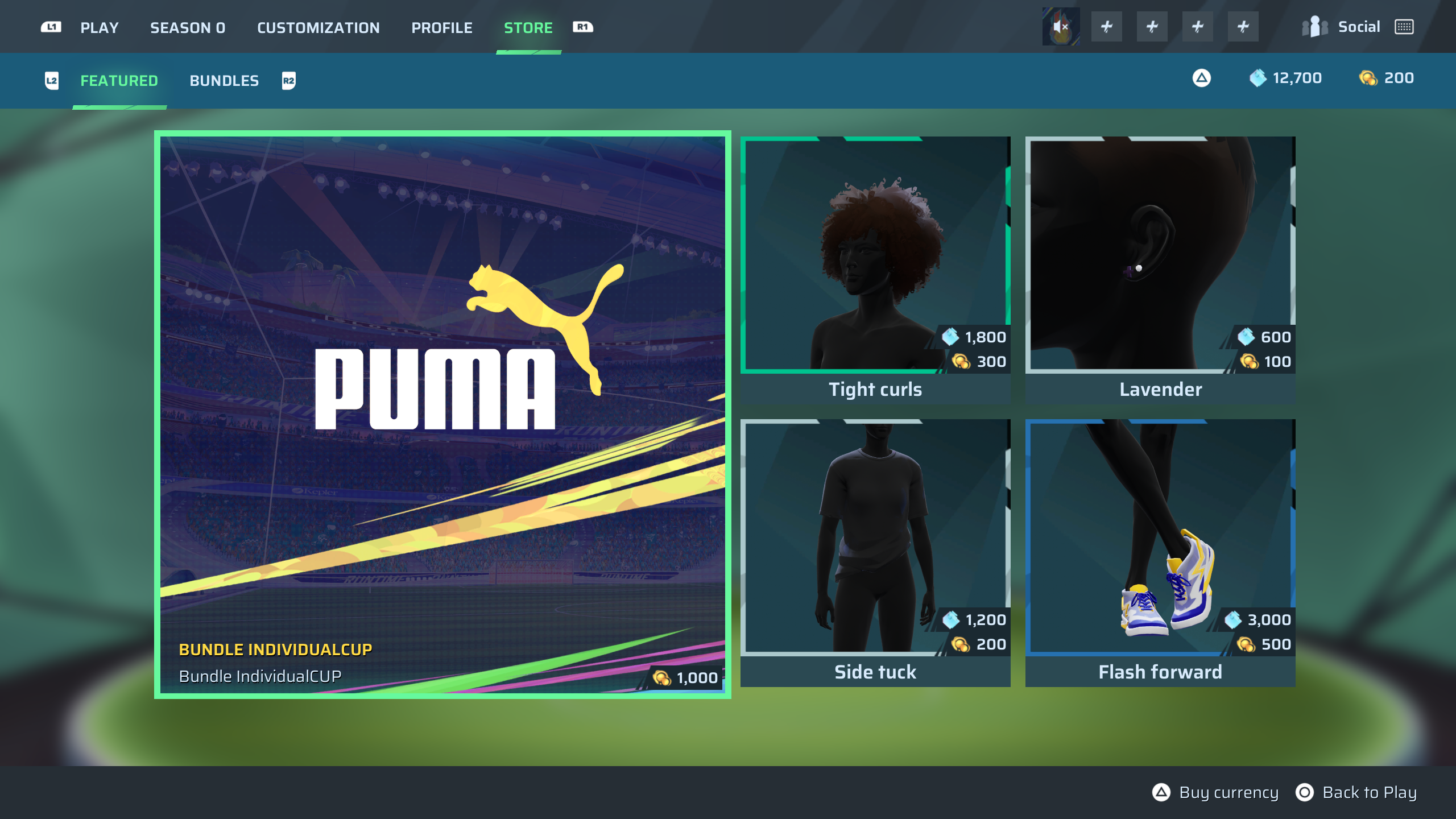Click the L2 trigger icon

click(x=52, y=80)
